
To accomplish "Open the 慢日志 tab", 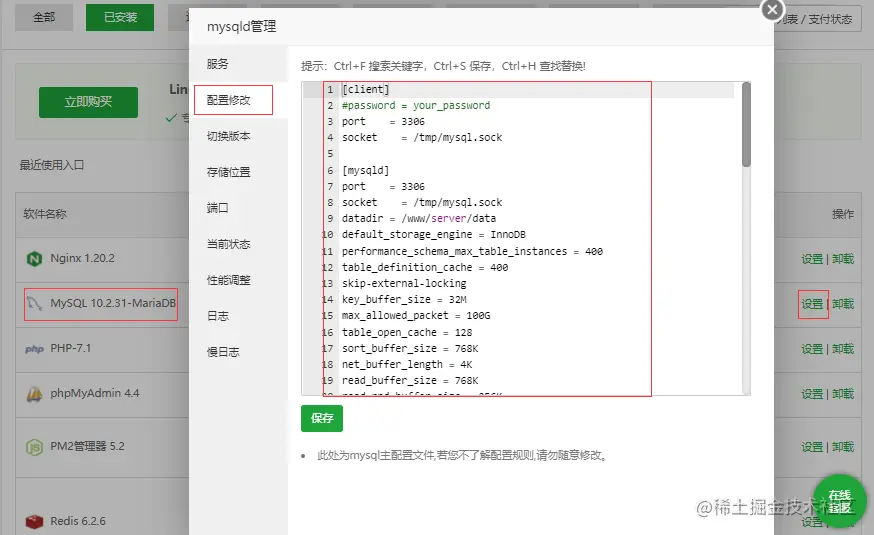I will [223, 352].
